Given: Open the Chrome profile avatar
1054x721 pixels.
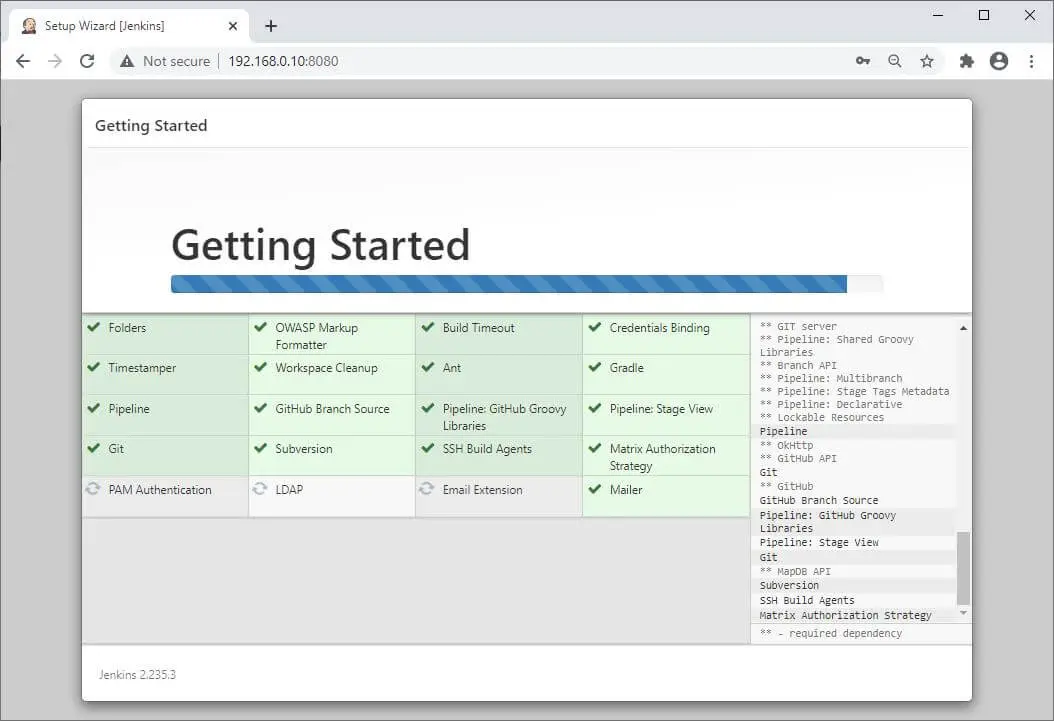Looking at the screenshot, I should coord(999,61).
